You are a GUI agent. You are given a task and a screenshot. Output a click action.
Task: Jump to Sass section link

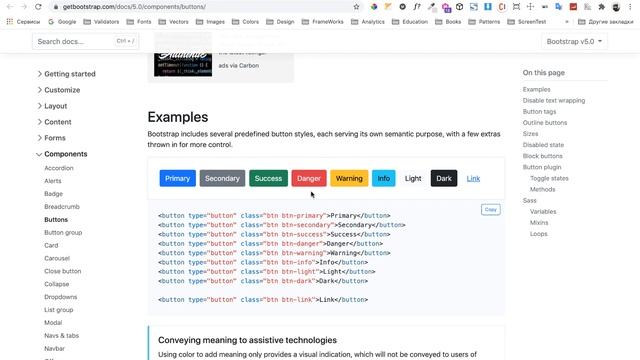pos(529,200)
